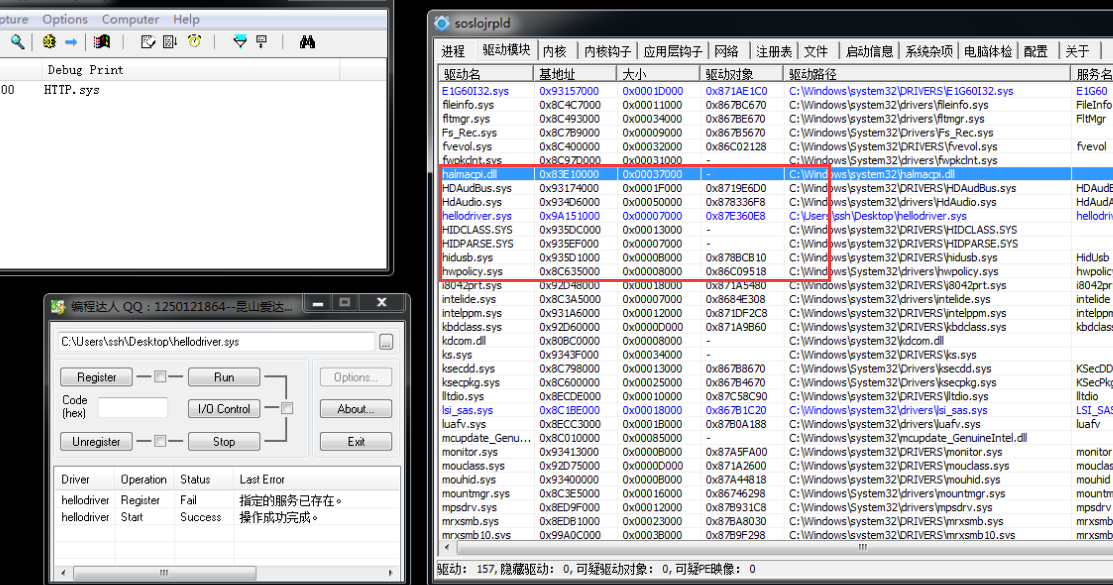
Task: Click the driver loader title bar icon
Action: coord(58,307)
